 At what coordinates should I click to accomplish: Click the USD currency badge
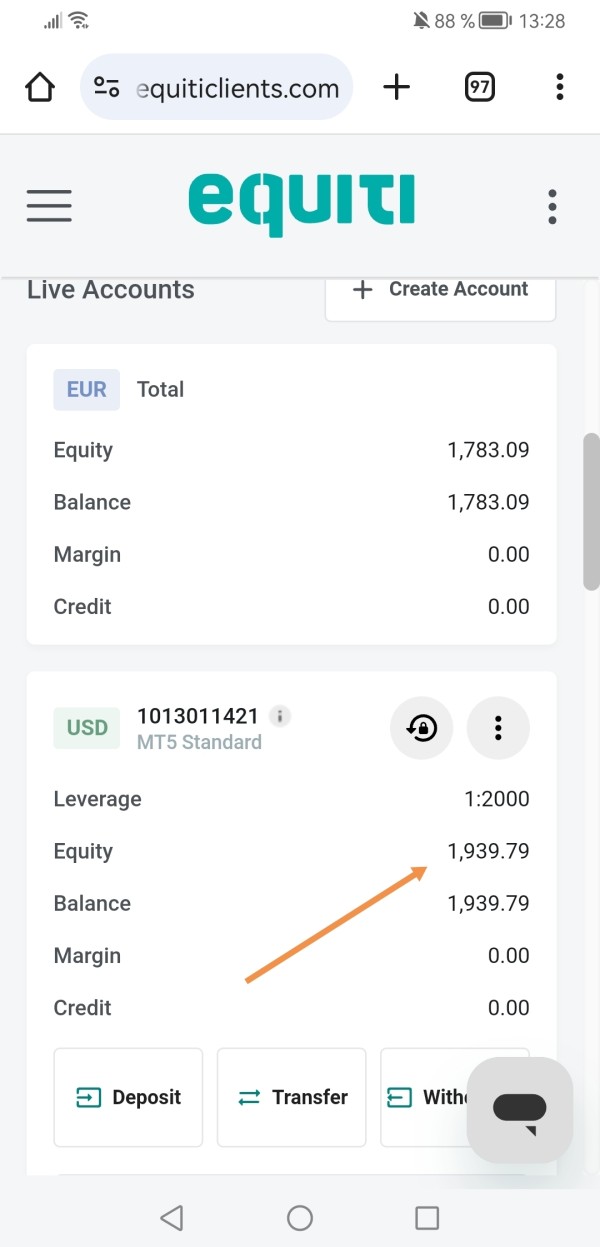(87, 727)
